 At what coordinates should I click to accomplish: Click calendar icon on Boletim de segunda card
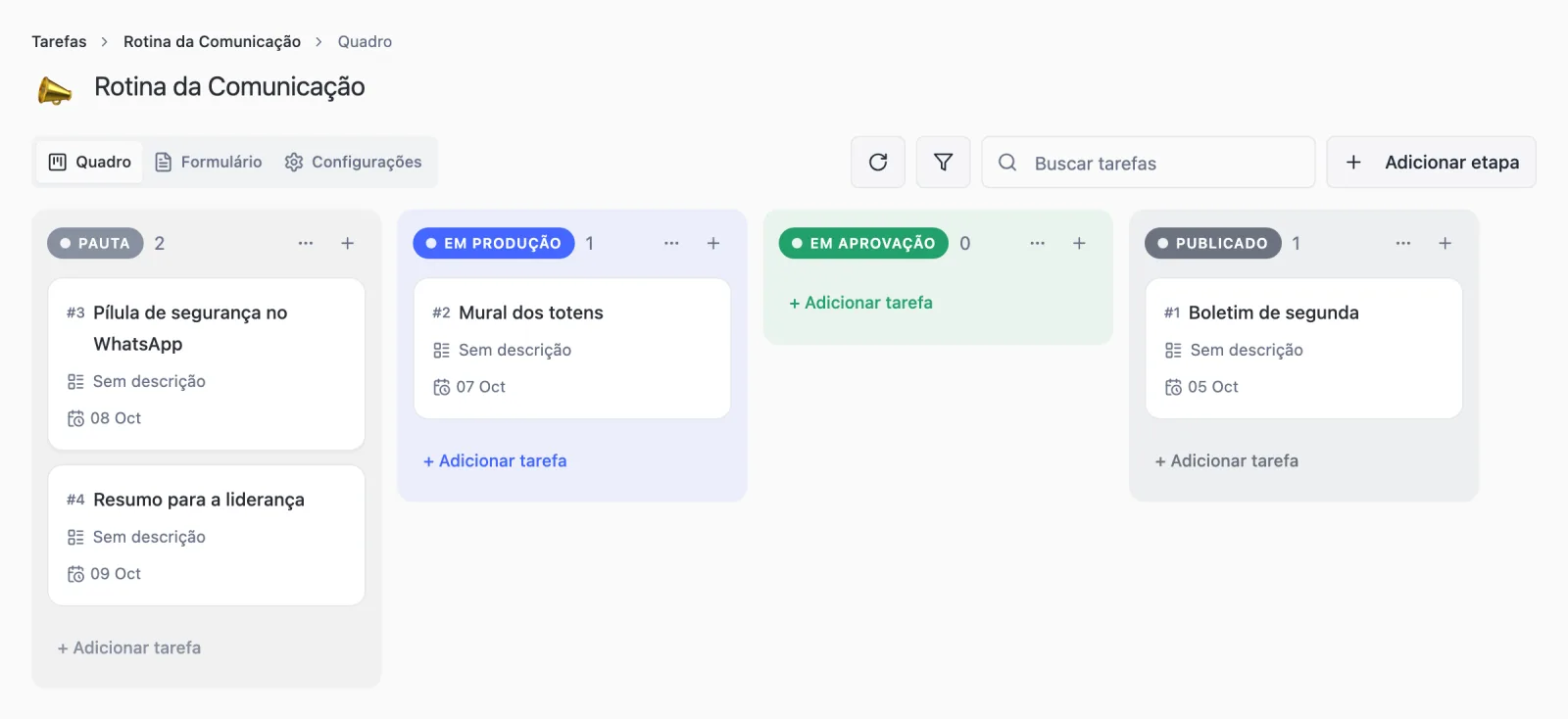[x=1173, y=388]
